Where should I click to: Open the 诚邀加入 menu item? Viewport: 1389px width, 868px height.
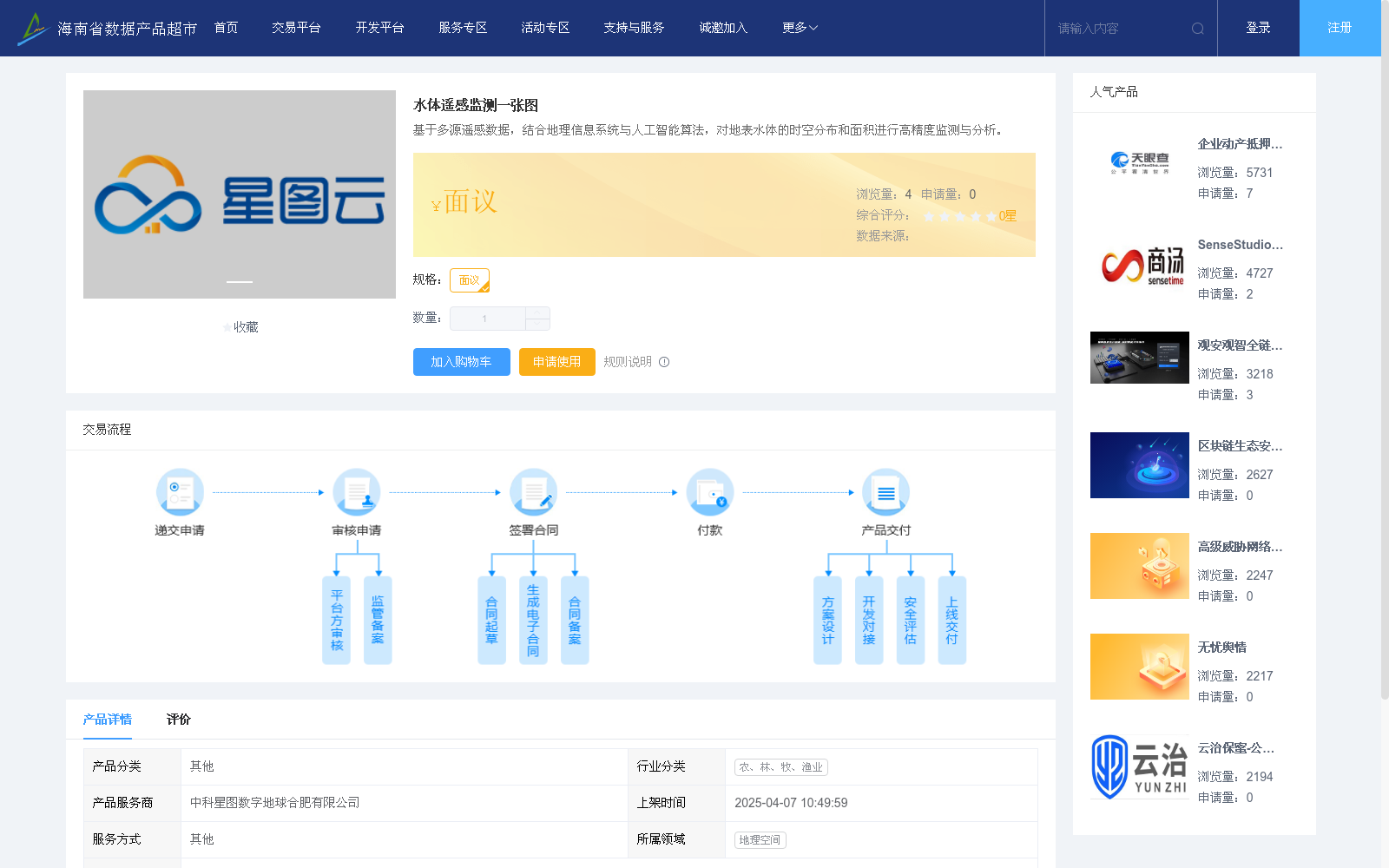point(723,28)
